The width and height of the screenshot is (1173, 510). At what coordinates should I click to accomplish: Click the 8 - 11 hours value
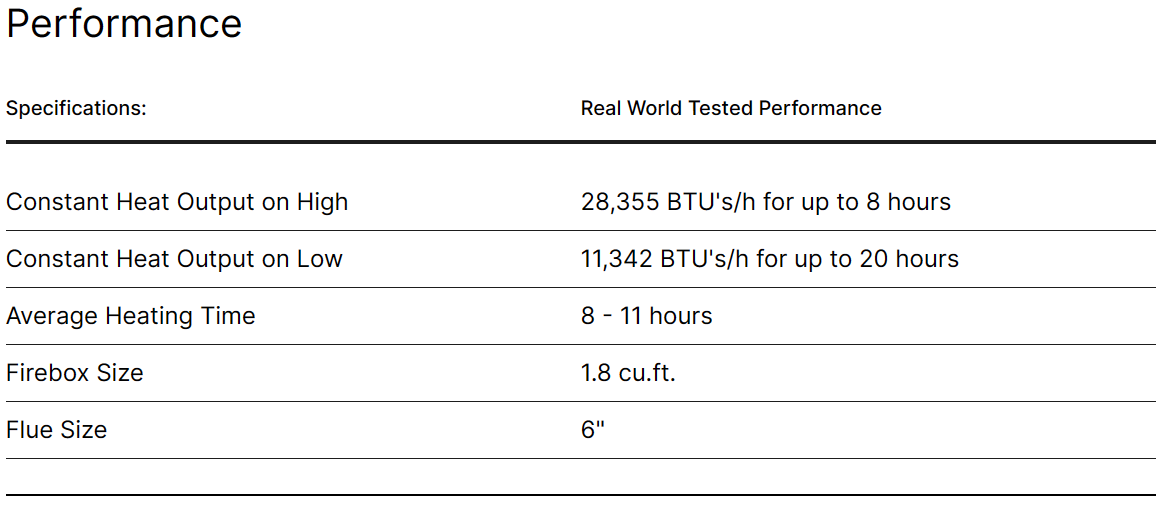click(x=646, y=316)
